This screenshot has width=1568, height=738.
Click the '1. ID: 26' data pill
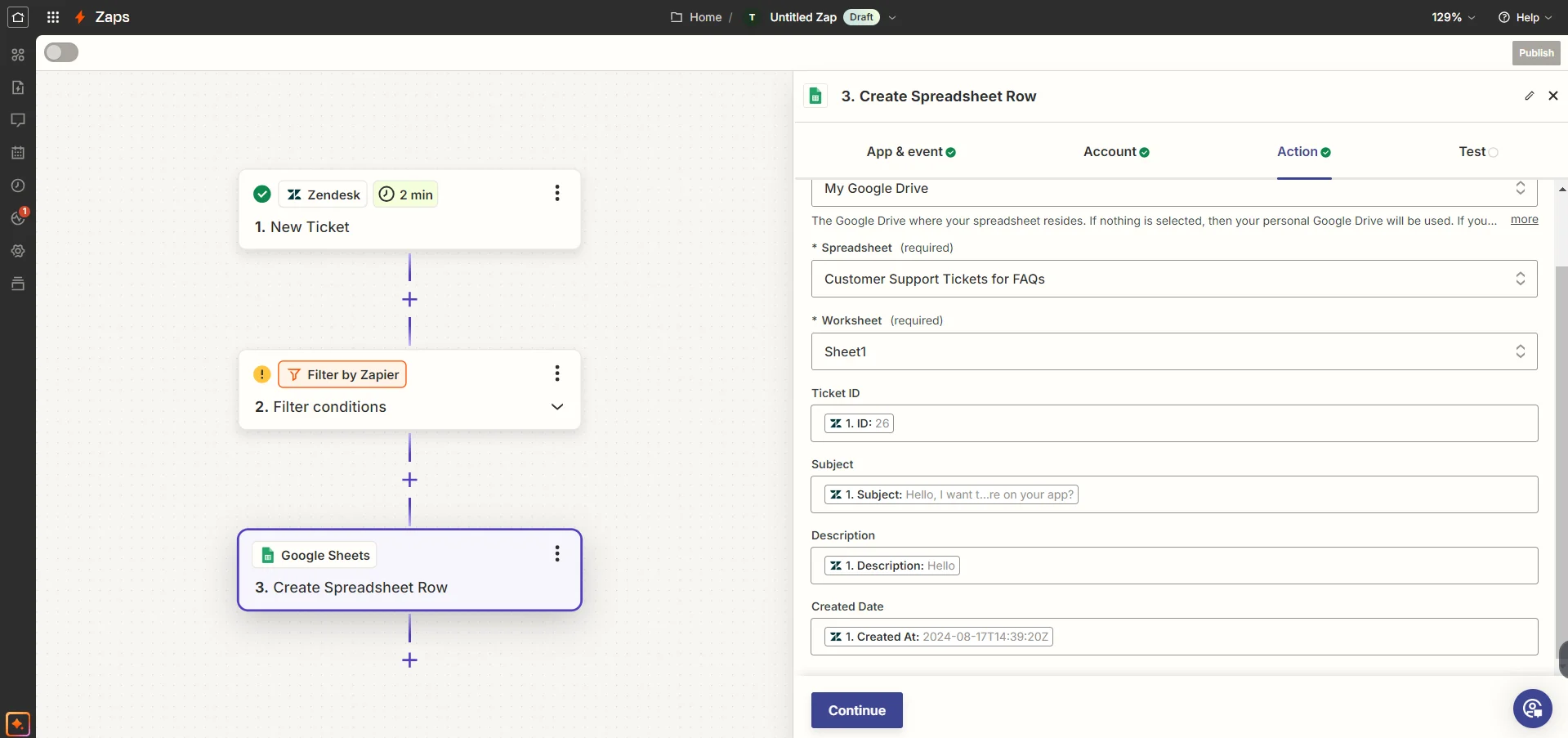tap(859, 423)
